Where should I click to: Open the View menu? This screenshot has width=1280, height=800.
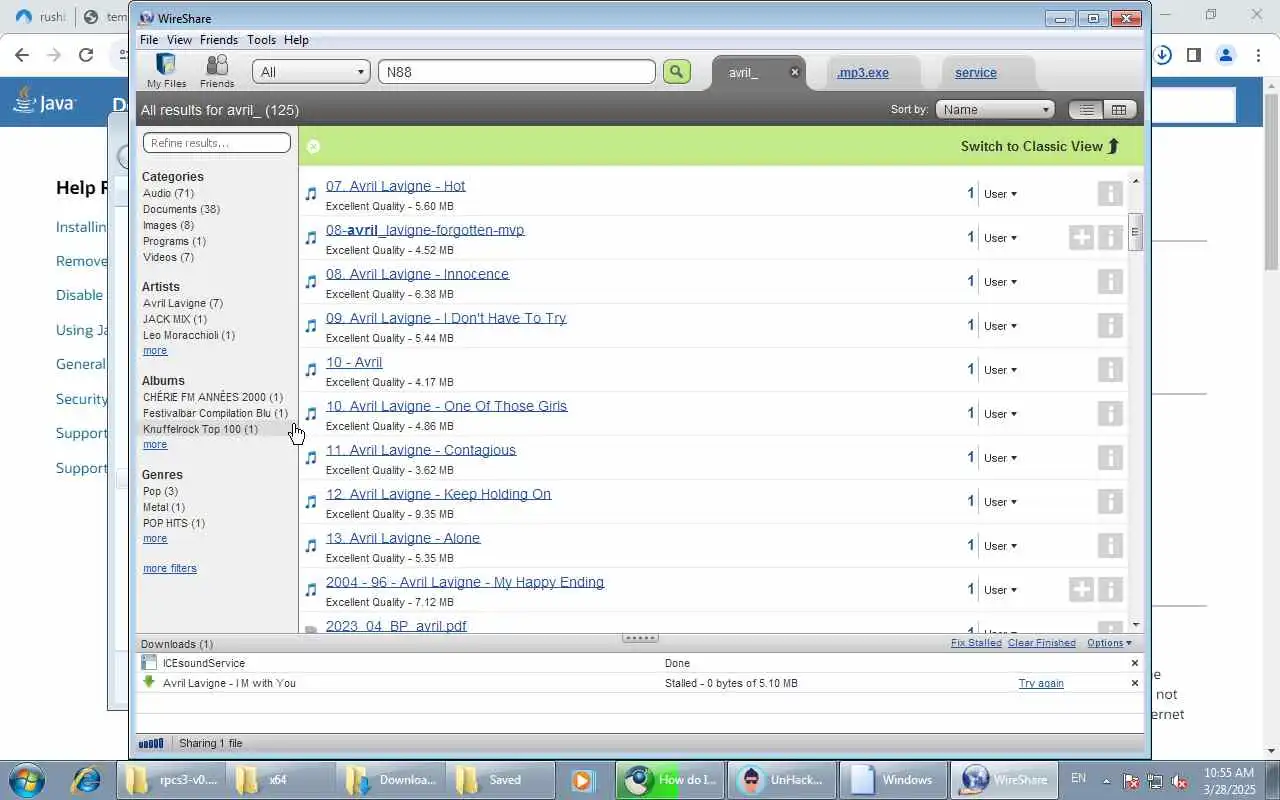(179, 40)
